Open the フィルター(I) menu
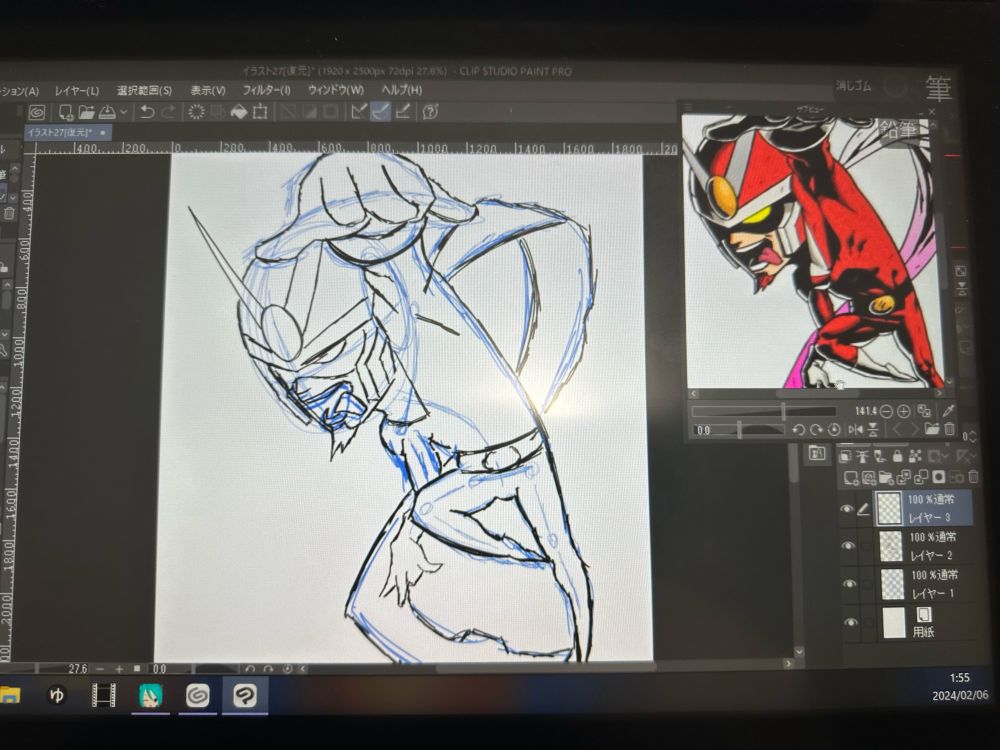1000x750 pixels. [266, 90]
